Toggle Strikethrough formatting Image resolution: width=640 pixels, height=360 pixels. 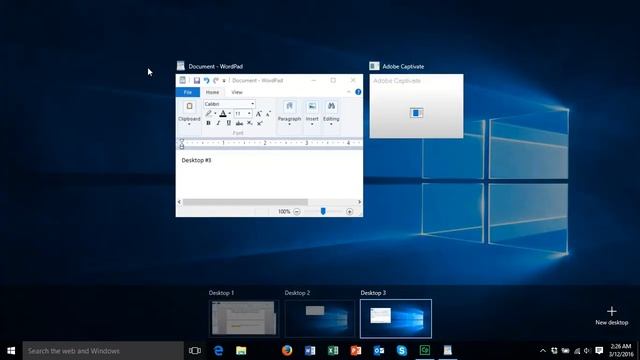pyautogui.click(x=239, y=123)
